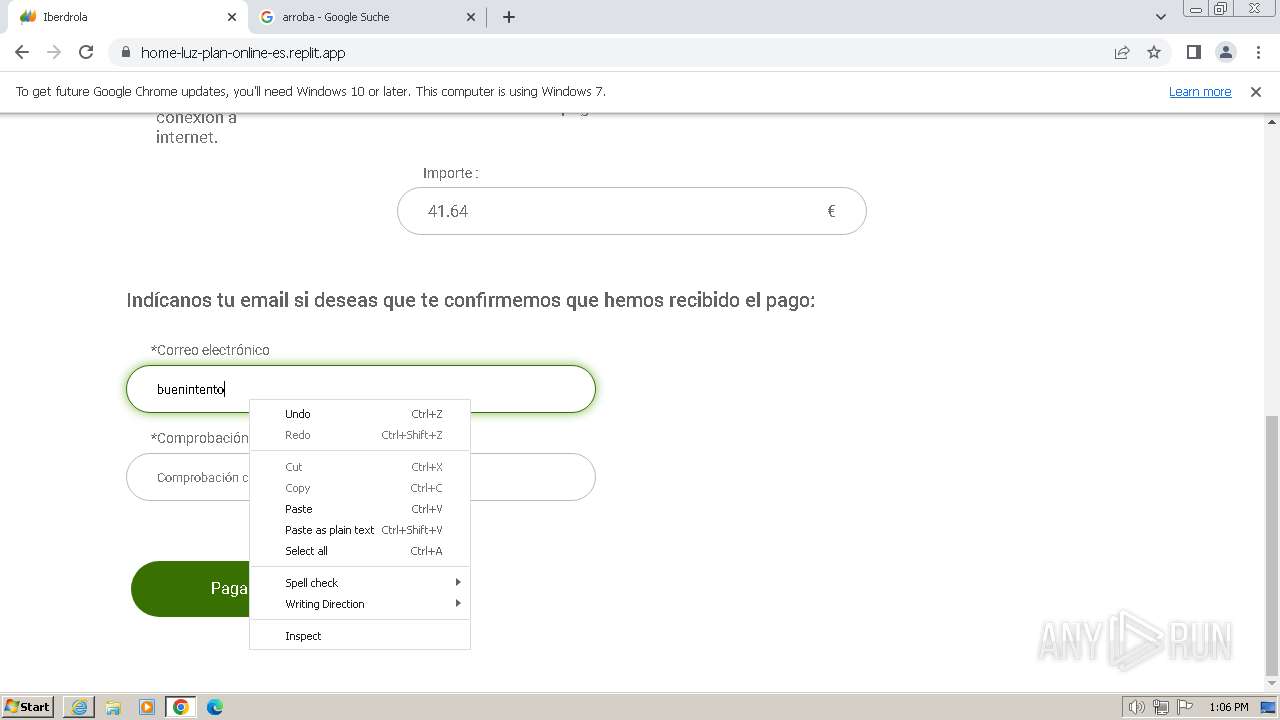The height and width of the screenshot is (720, 1280).
Task: Switch to the arroba Google Suche tab
Action: (x=366, y=17)
